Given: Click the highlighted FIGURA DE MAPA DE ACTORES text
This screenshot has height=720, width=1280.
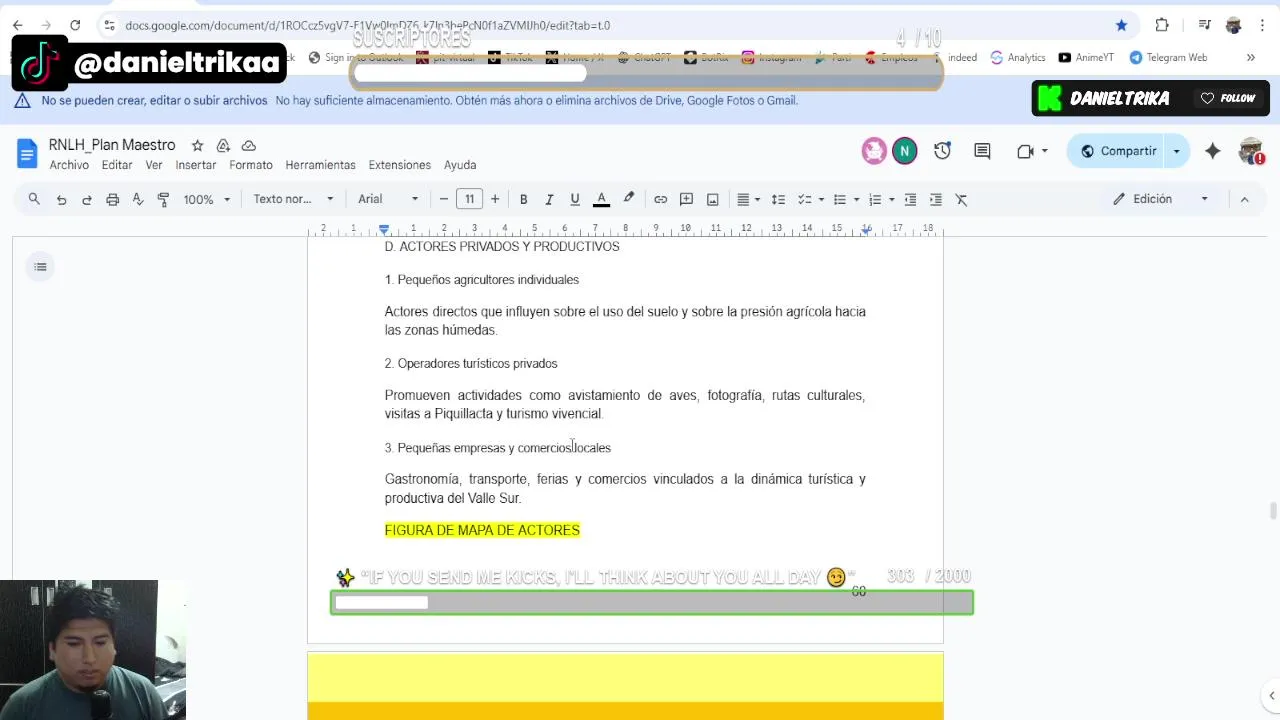Looking at the screenshot, I should tap(482, 530).
